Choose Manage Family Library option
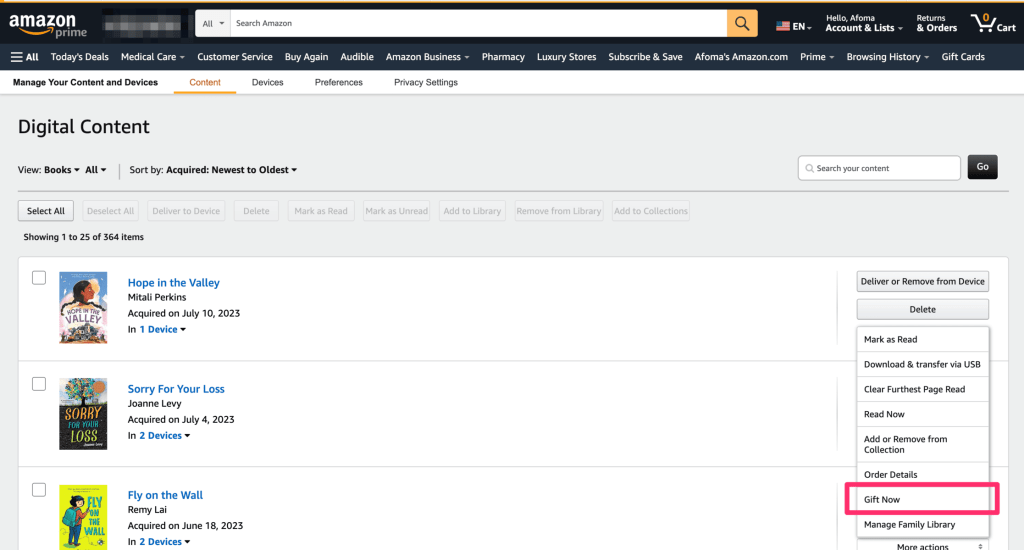This screenshot has height=550, width=1024. [x=922, y=524]
